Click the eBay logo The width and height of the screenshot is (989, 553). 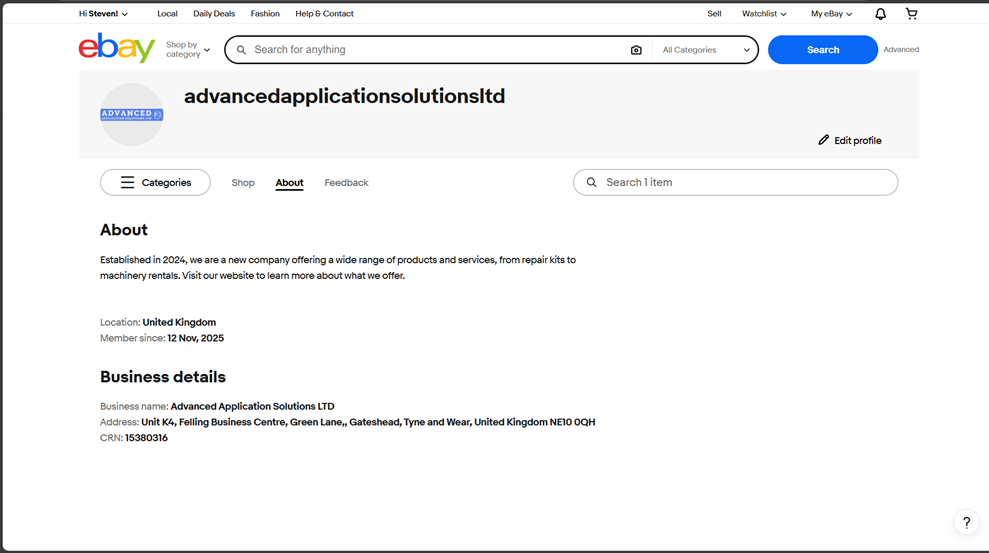pos(117,48)
